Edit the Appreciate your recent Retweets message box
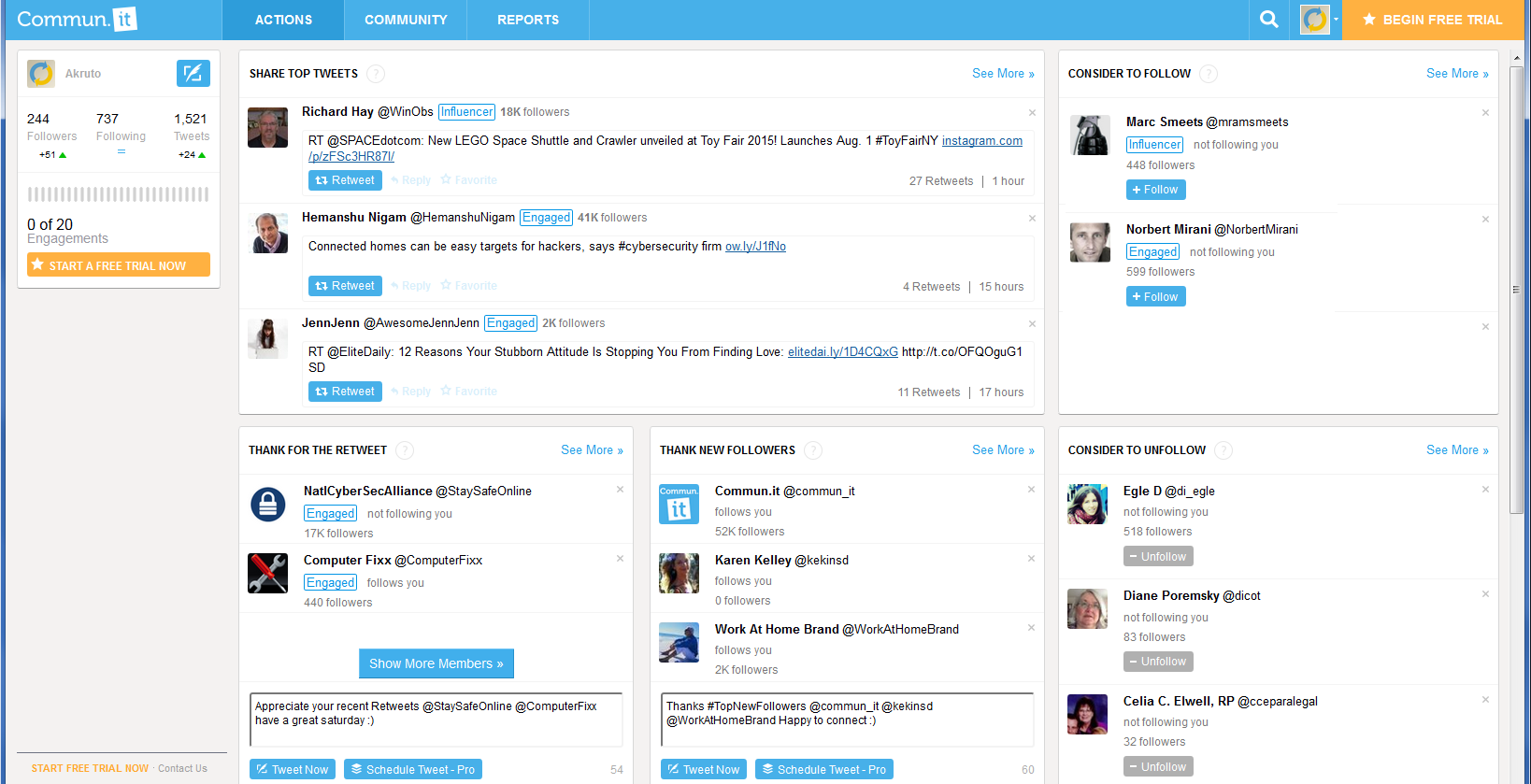The image size is (1531, 784). pos(436,720)
